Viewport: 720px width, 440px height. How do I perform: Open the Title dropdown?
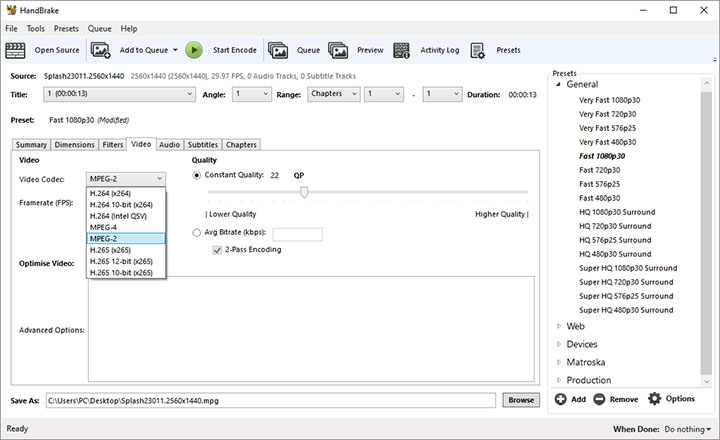coord(119,94)
